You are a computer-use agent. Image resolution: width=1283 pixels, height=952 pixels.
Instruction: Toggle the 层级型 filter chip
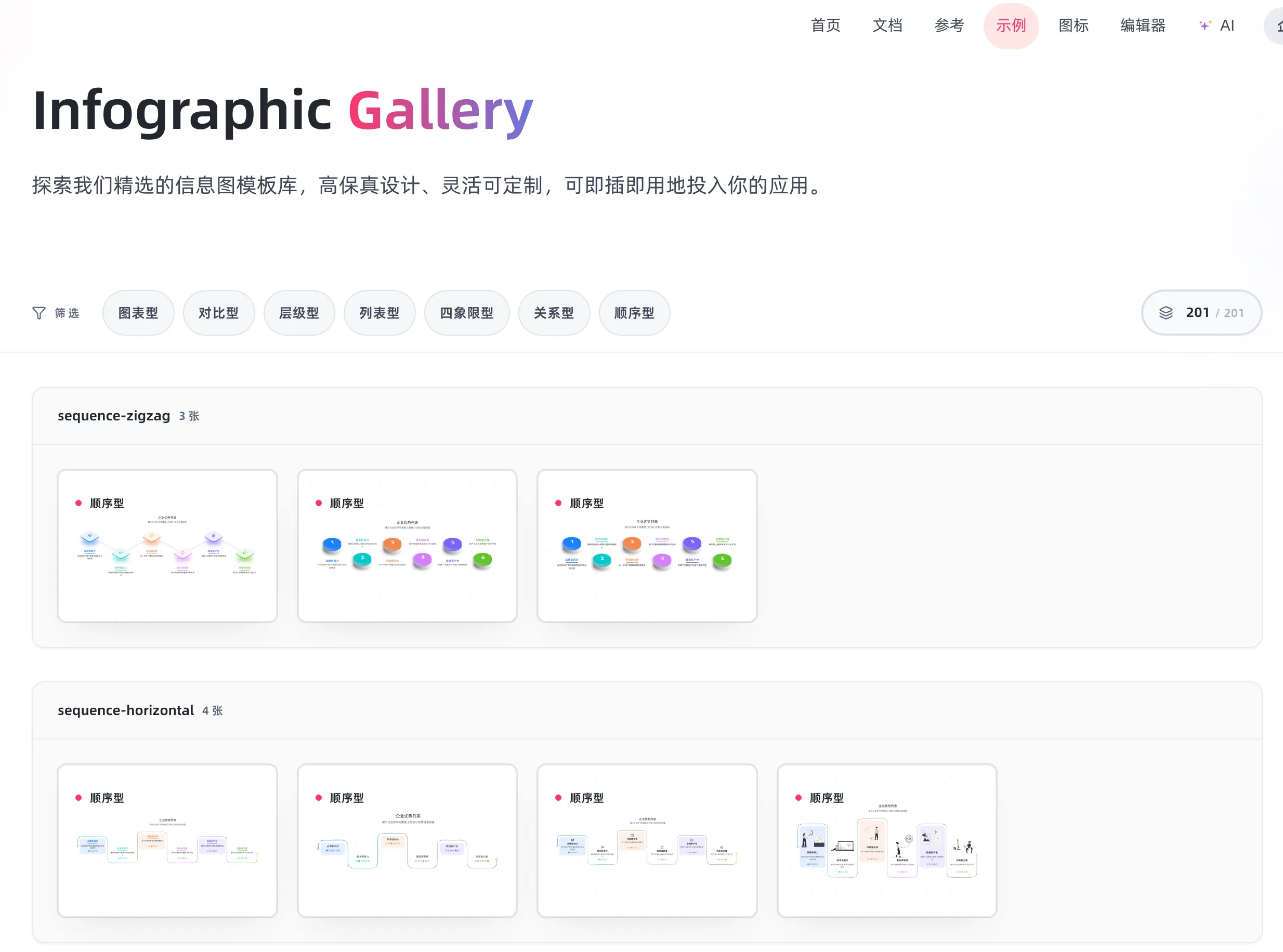[x=298, y=313]
